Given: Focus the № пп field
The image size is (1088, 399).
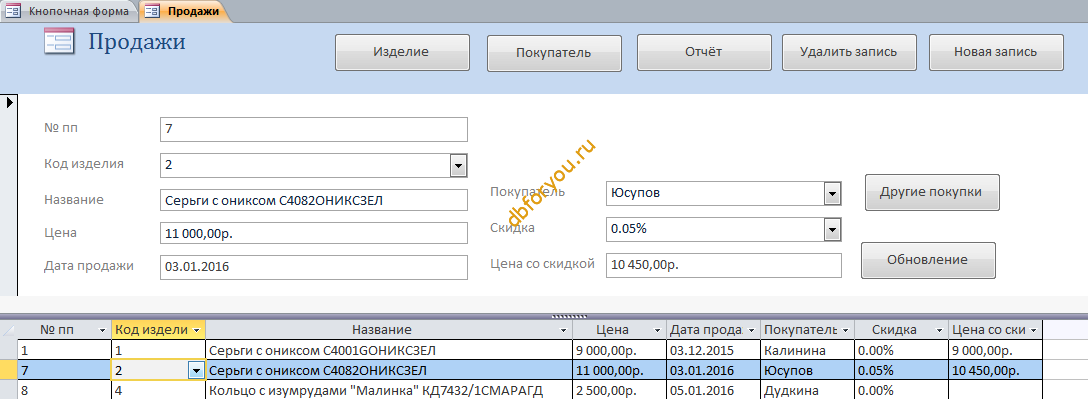Looking at the screenshot, I should (x=314, y=129).
